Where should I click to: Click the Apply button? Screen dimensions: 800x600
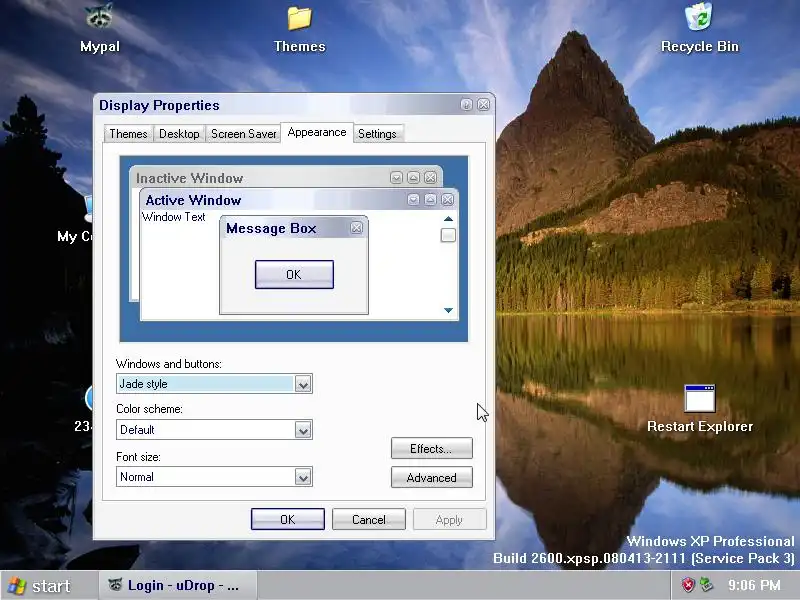tap(449, 519)
